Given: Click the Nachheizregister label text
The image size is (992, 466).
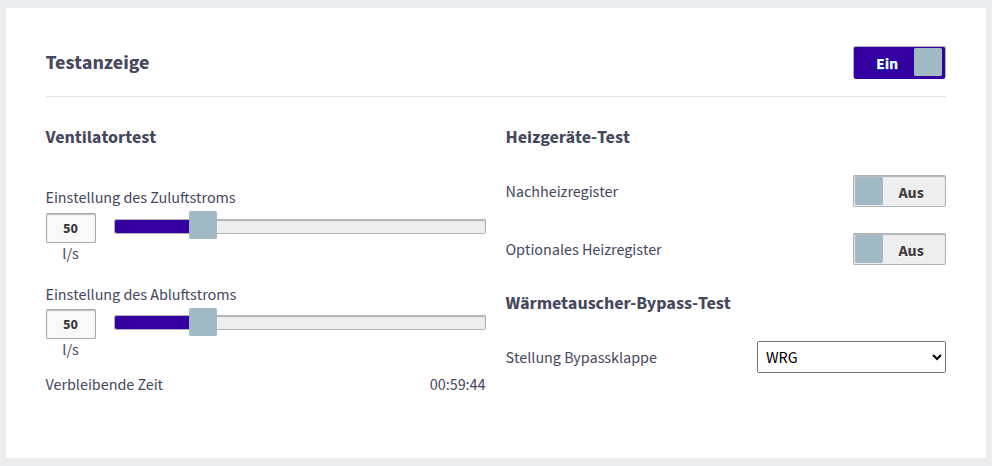Looking at the screenshot, I should coord(561,192).
